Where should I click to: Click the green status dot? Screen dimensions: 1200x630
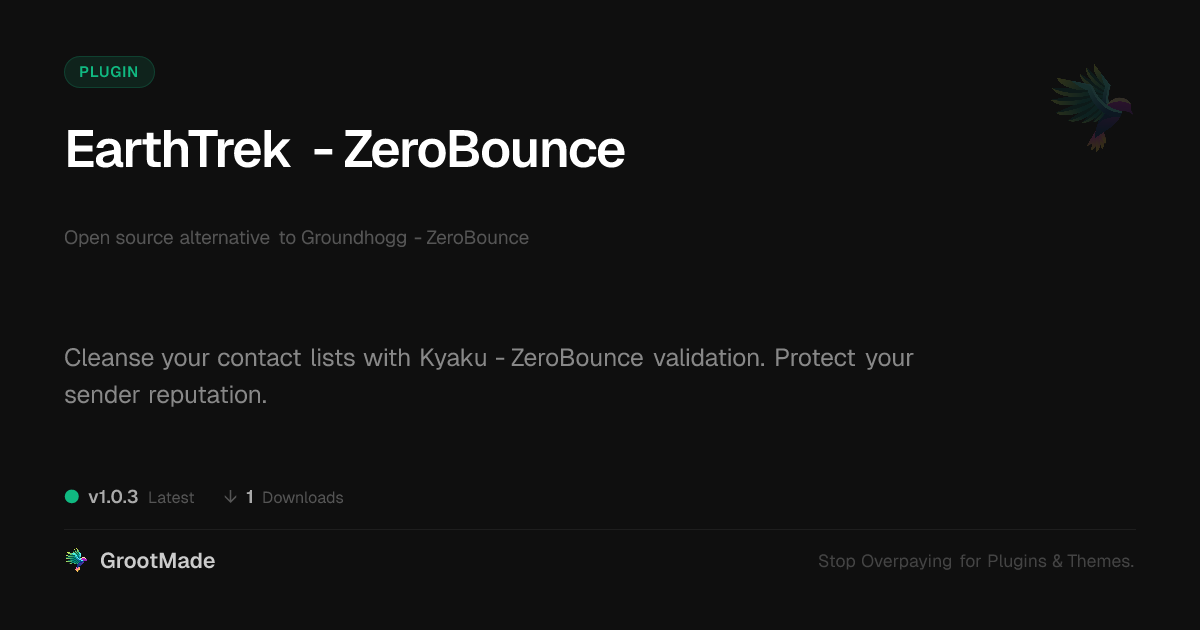click(x=72, y=496)
